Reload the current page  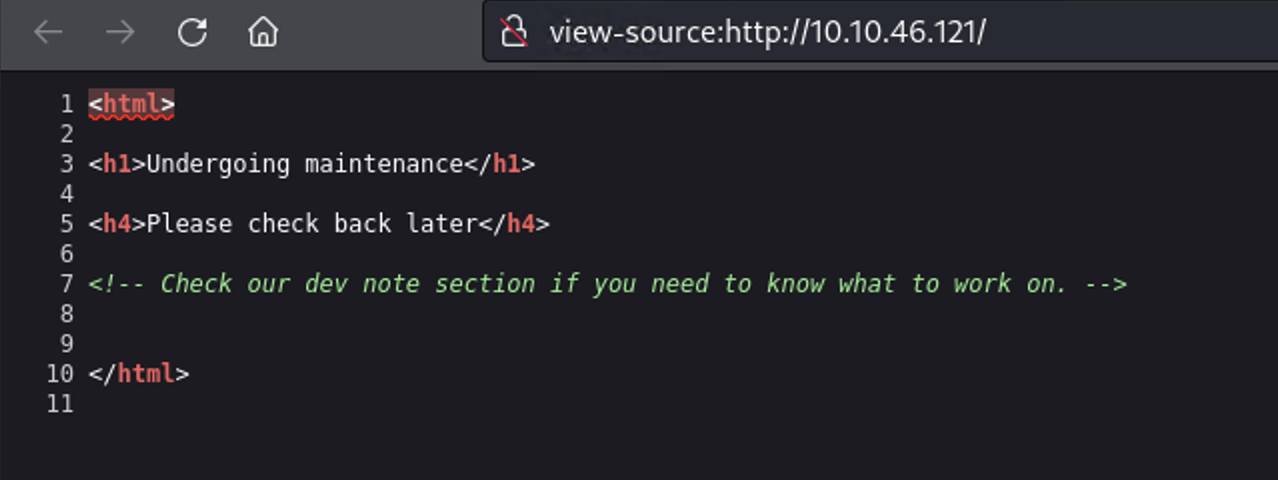click(x=192, y=33)
